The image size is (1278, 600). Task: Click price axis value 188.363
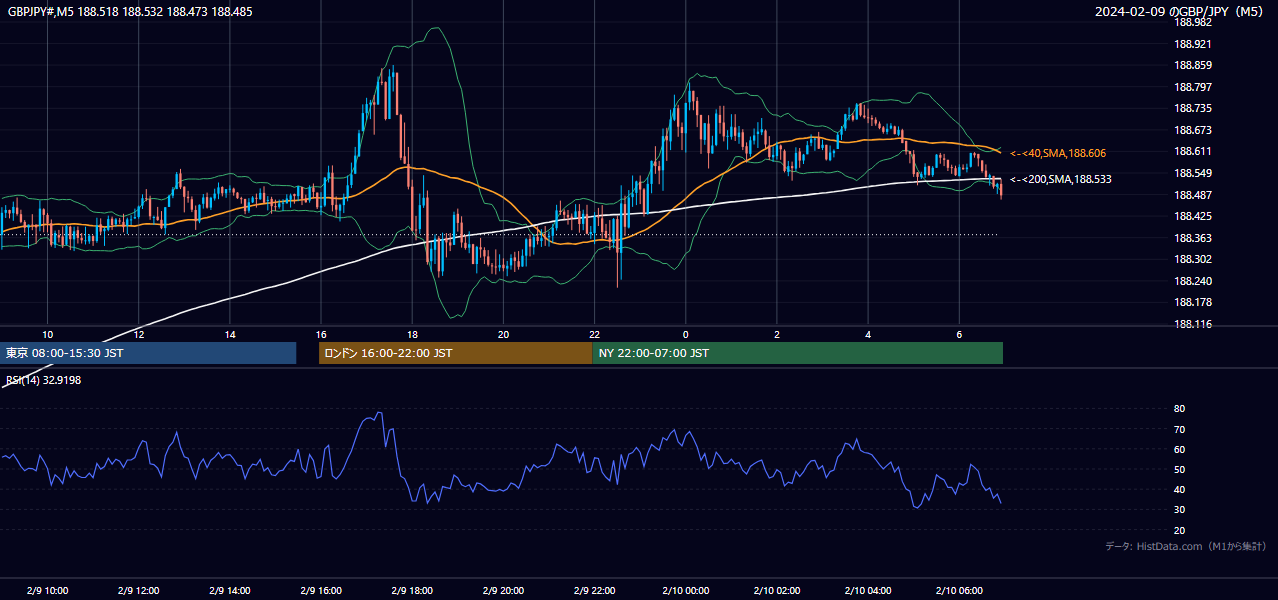[1192, 238]
